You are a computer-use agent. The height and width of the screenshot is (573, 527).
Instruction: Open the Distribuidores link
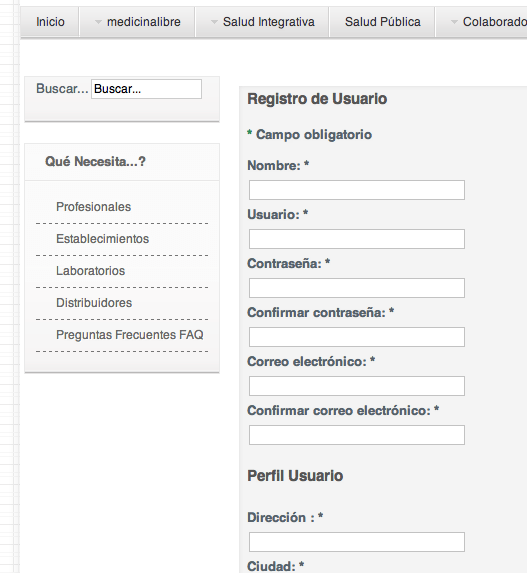coord(94,303)
